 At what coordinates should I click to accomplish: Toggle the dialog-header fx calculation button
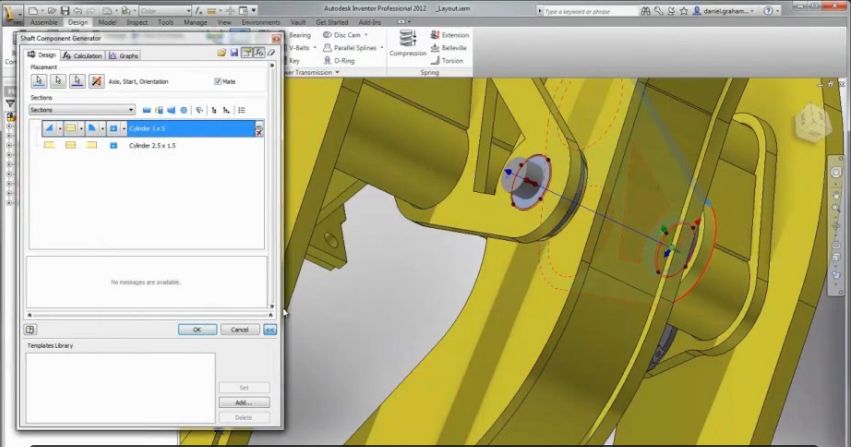coord(259,53)
